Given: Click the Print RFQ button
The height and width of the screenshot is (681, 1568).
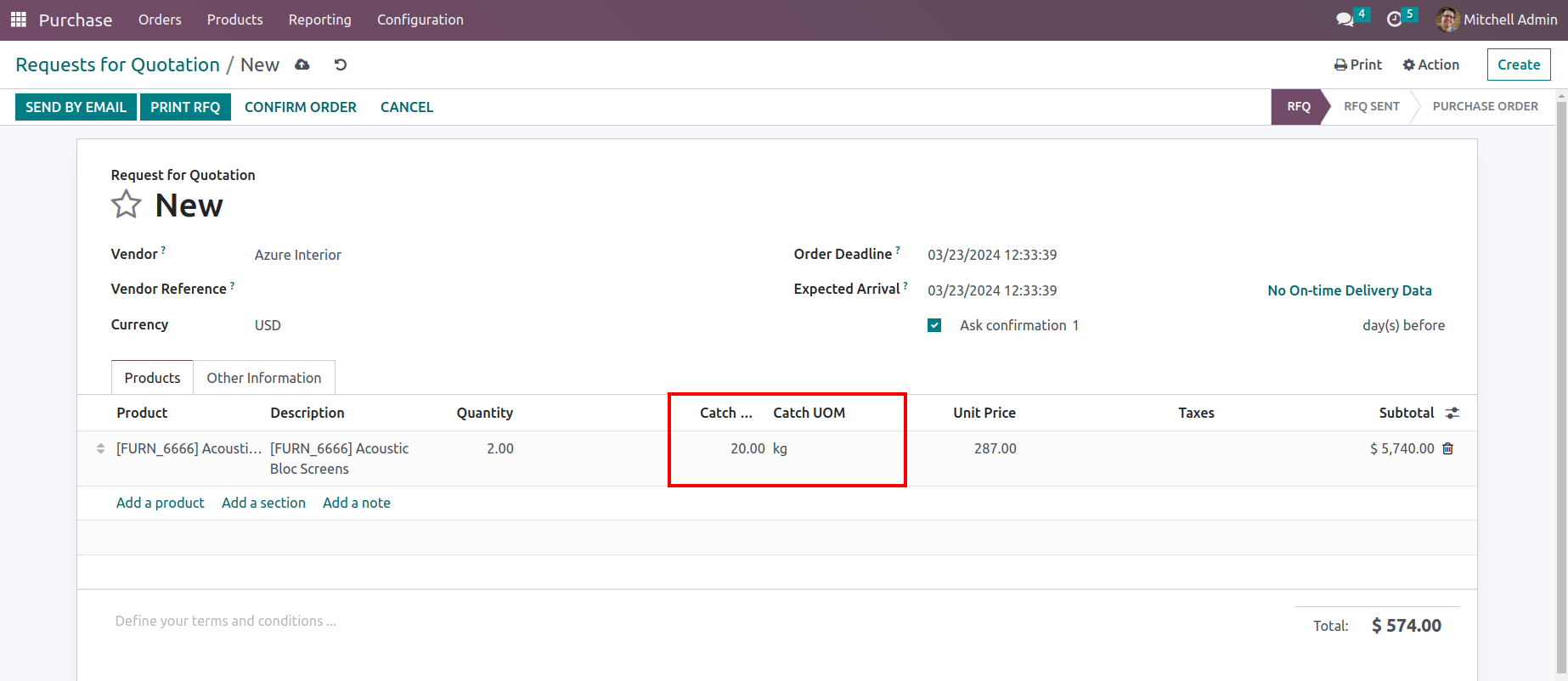Looking at the screenshot, I should coord(185,107).
